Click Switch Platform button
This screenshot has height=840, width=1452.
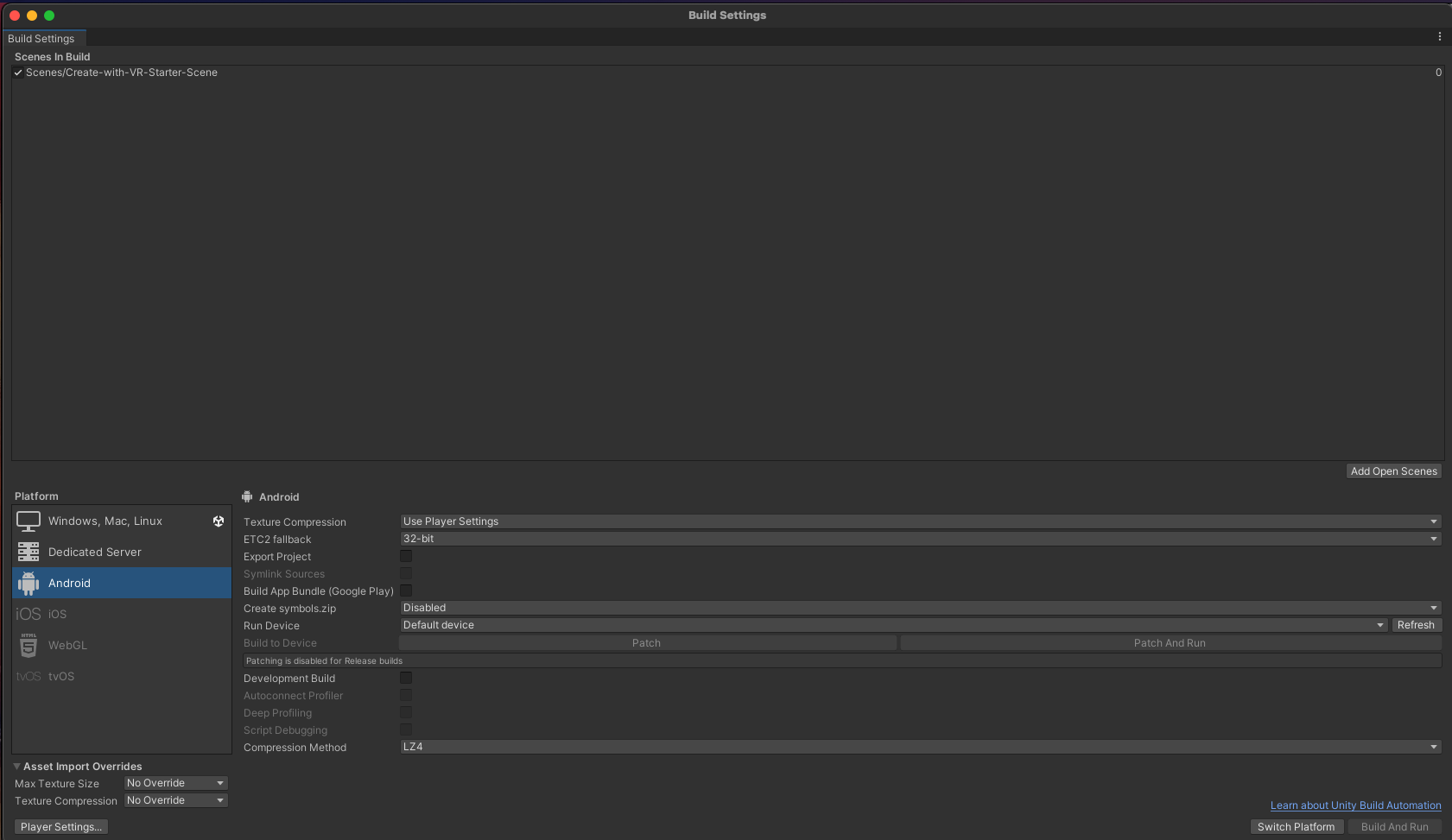pos(1297,827)
